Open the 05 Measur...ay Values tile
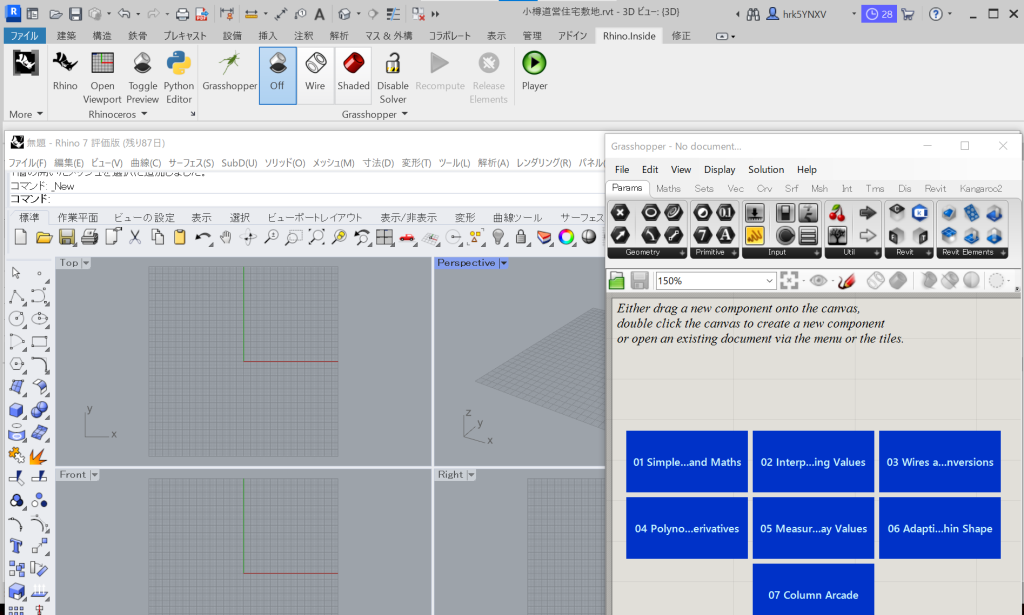 pyautogui.click(x=813, y=528)
